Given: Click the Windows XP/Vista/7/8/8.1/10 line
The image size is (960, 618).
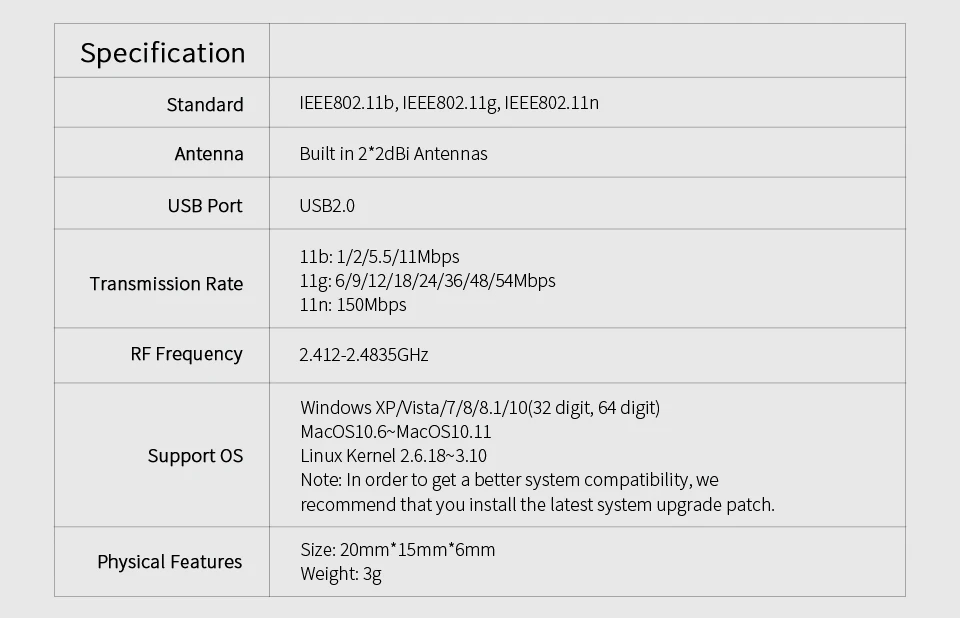Looking at the screenshot, I should [x=480, y=408].
